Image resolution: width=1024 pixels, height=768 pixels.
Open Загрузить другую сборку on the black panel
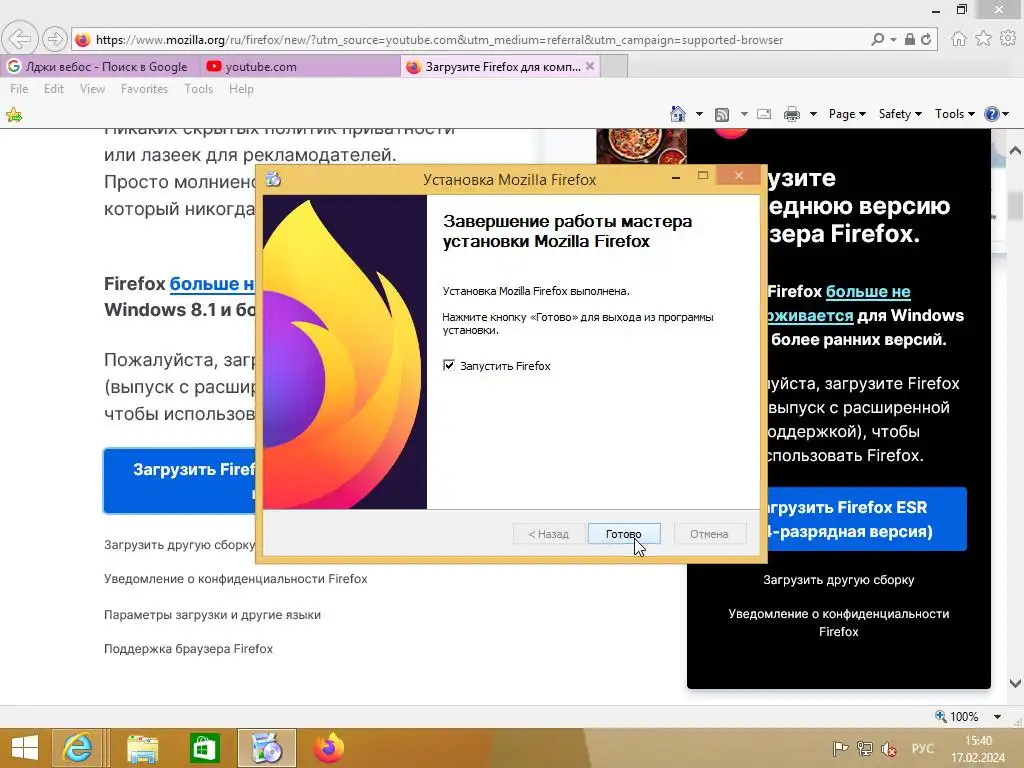tap(839, 580)
